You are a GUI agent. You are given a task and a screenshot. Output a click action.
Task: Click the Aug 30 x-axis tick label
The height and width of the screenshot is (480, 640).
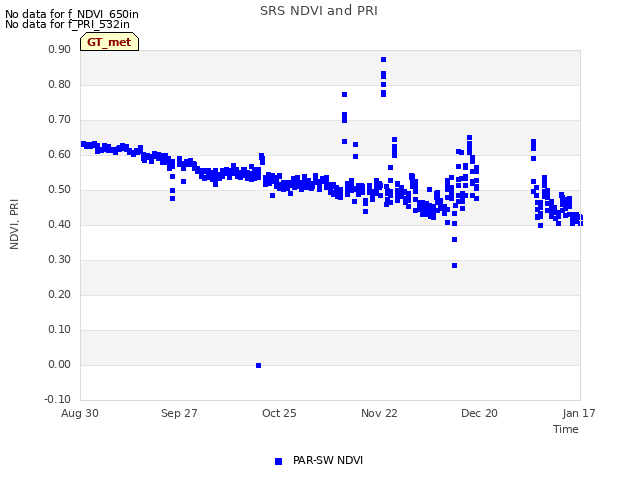pyautogui.click(x=80, y=413)
